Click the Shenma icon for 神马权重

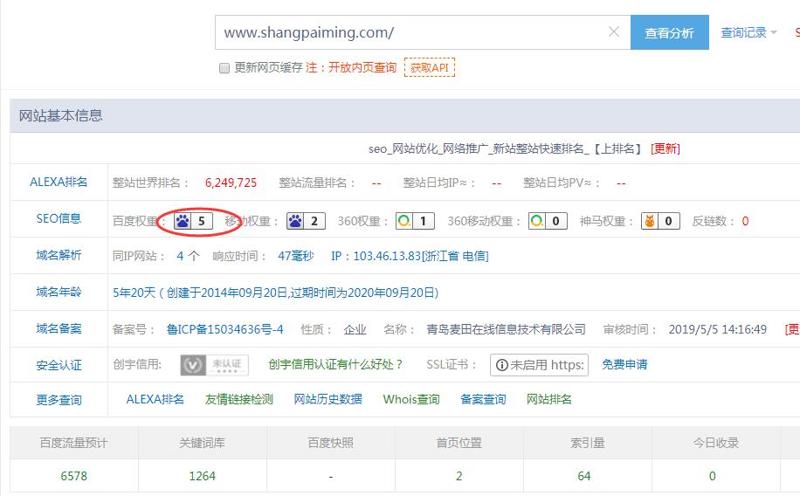649,221
